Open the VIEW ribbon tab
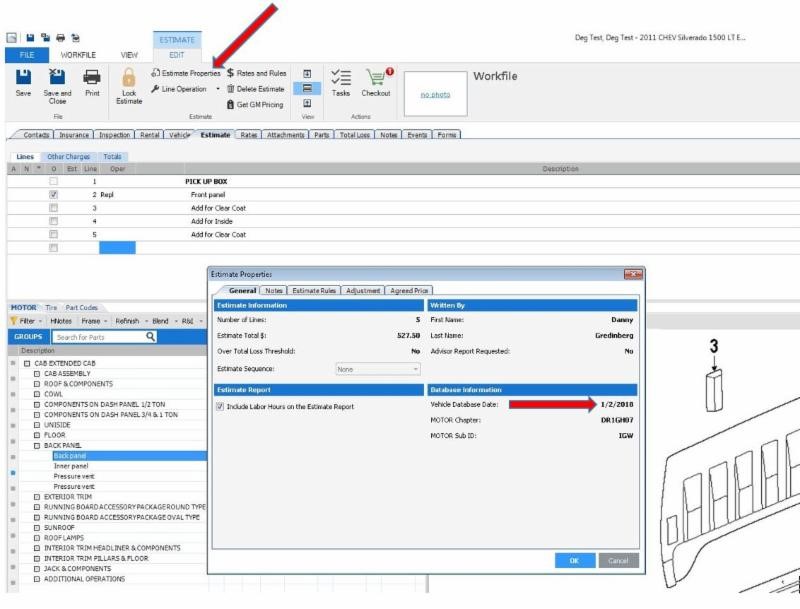 [x=129, y=55]
